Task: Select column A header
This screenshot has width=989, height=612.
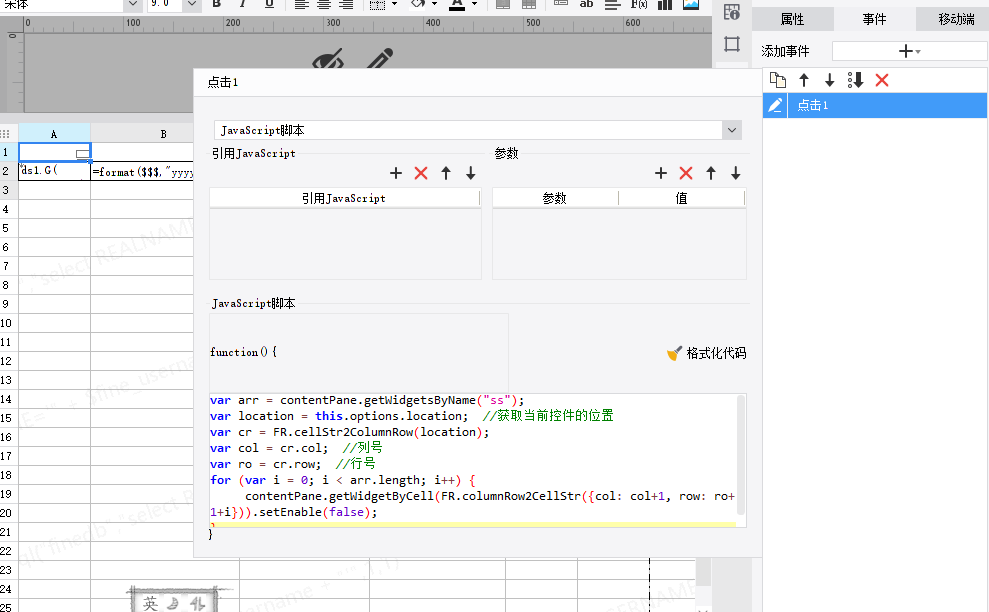Action: 54,133
